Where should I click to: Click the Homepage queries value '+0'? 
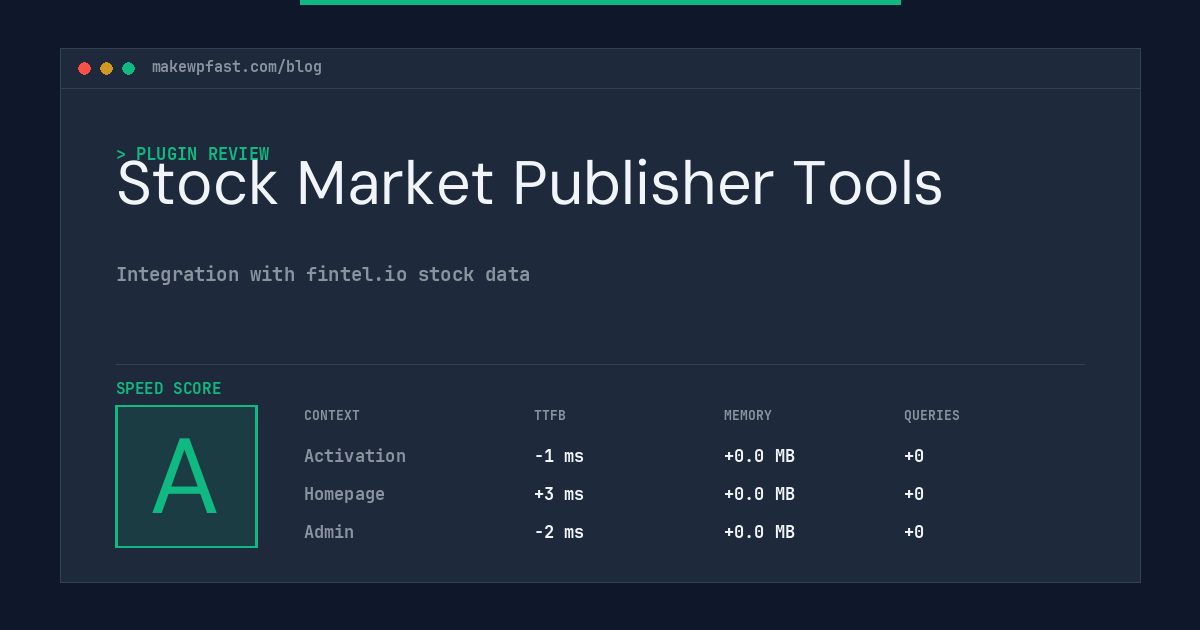[x=914, y=494]
